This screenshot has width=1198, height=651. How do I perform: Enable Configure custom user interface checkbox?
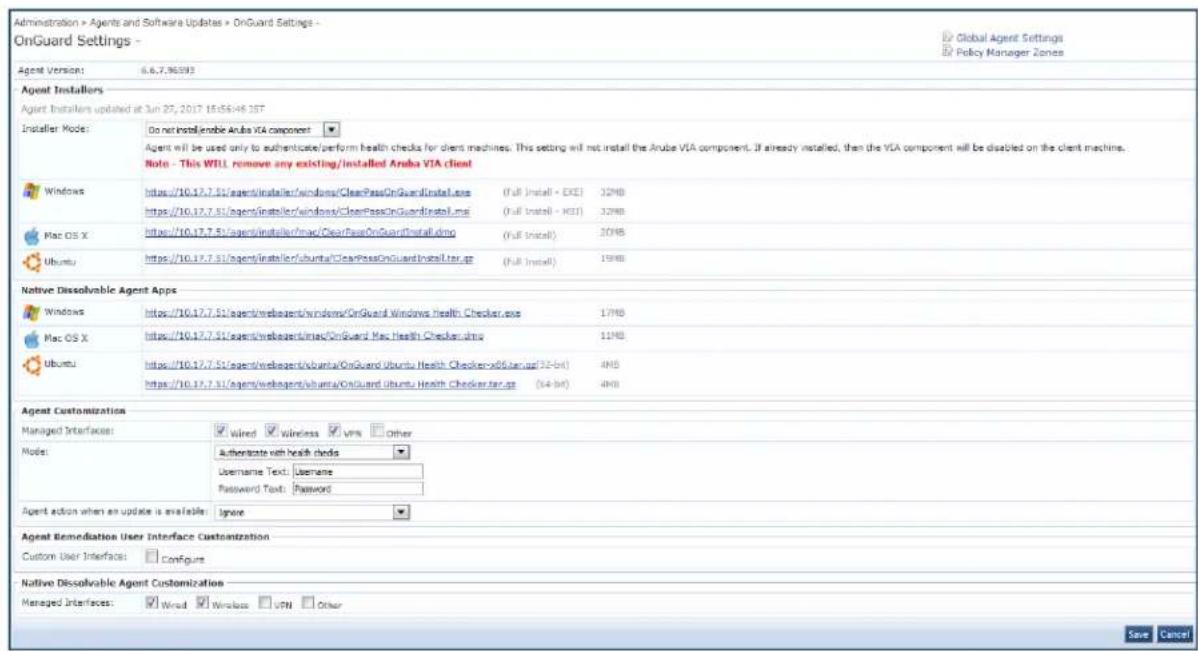coord(152,556)
